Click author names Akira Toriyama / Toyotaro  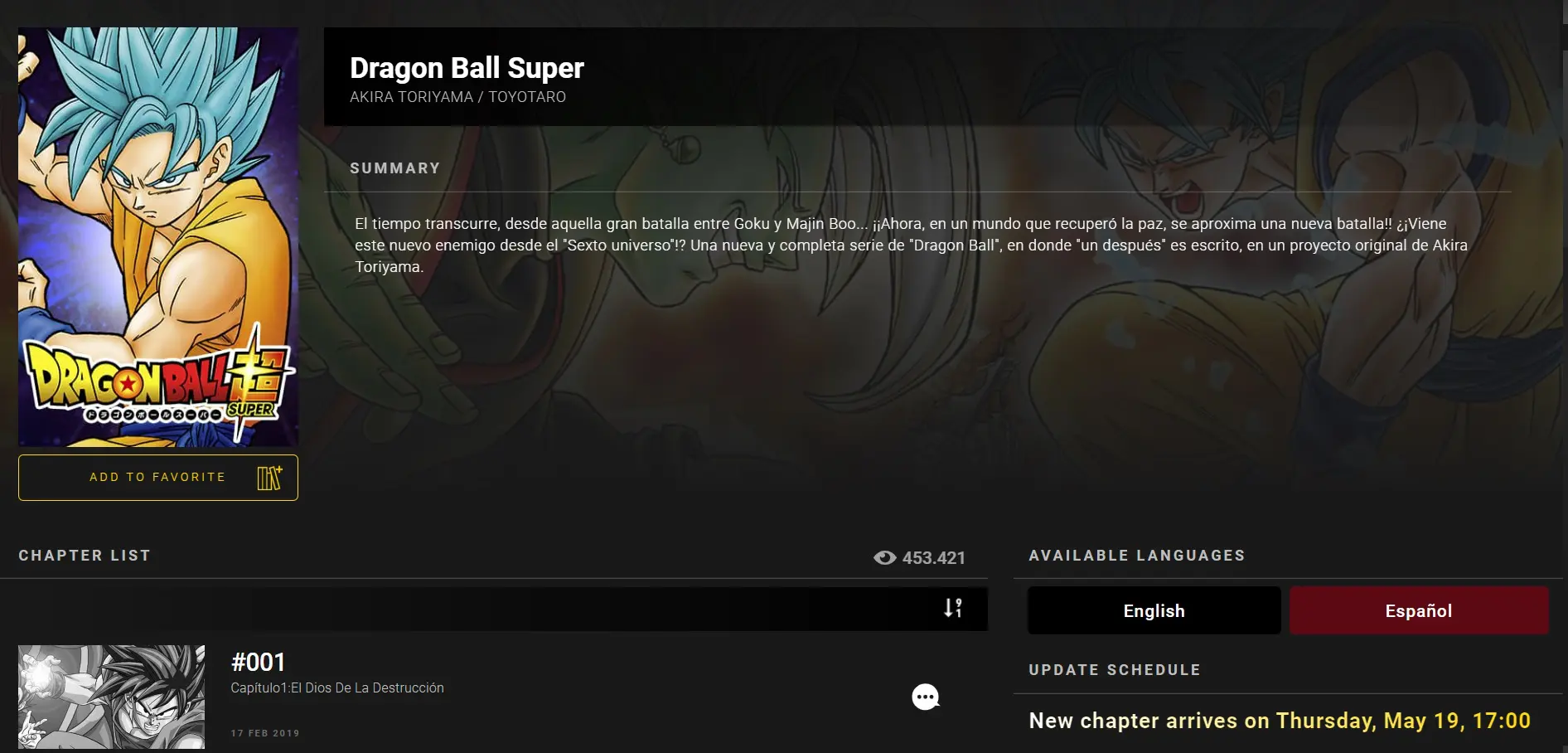(x=457, y=97)
